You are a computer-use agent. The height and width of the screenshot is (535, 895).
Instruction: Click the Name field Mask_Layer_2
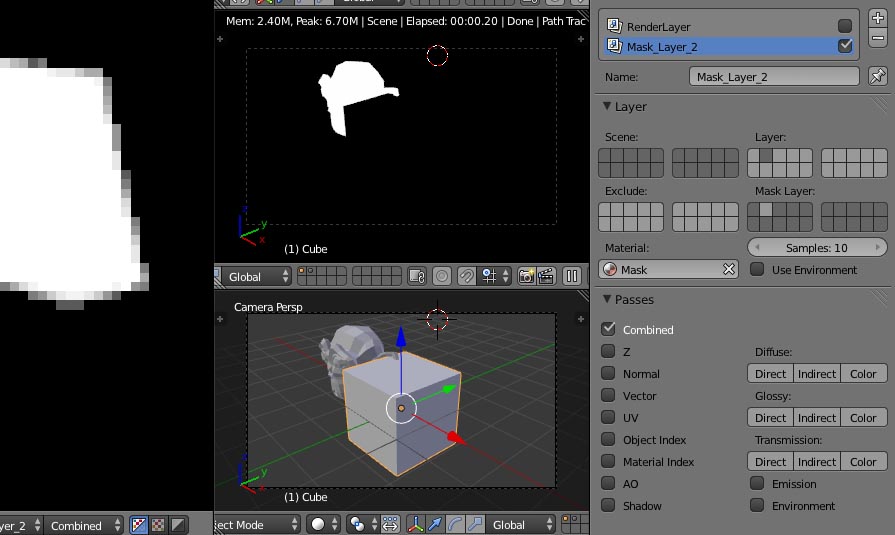coord(774,77)
